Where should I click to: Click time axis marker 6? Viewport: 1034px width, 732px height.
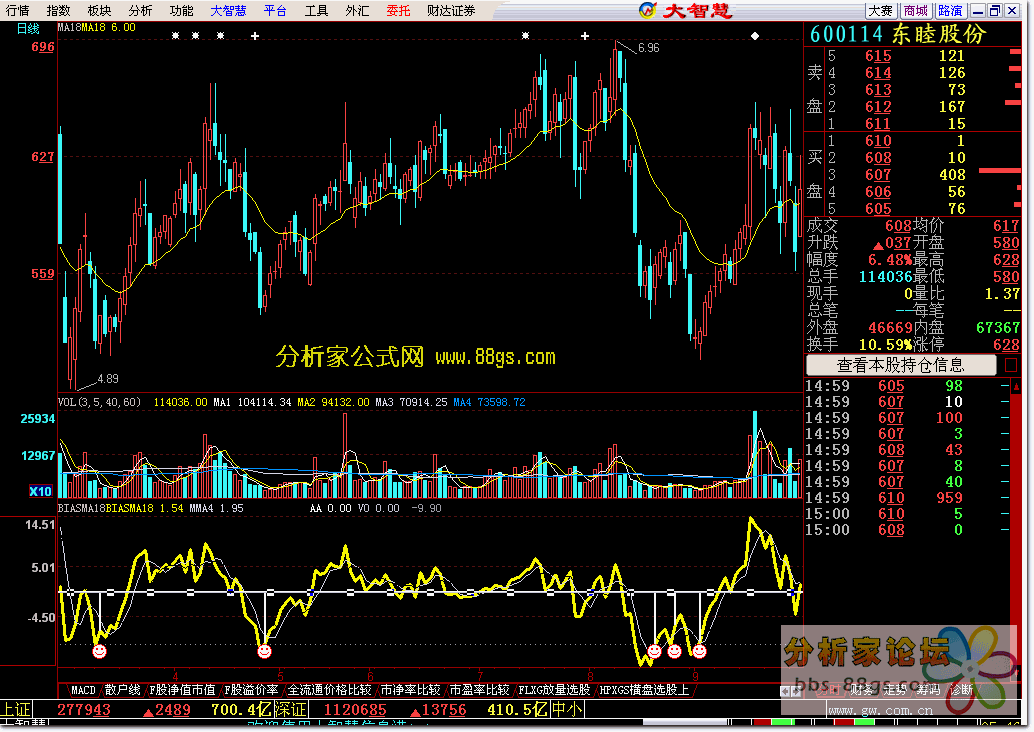370,677
